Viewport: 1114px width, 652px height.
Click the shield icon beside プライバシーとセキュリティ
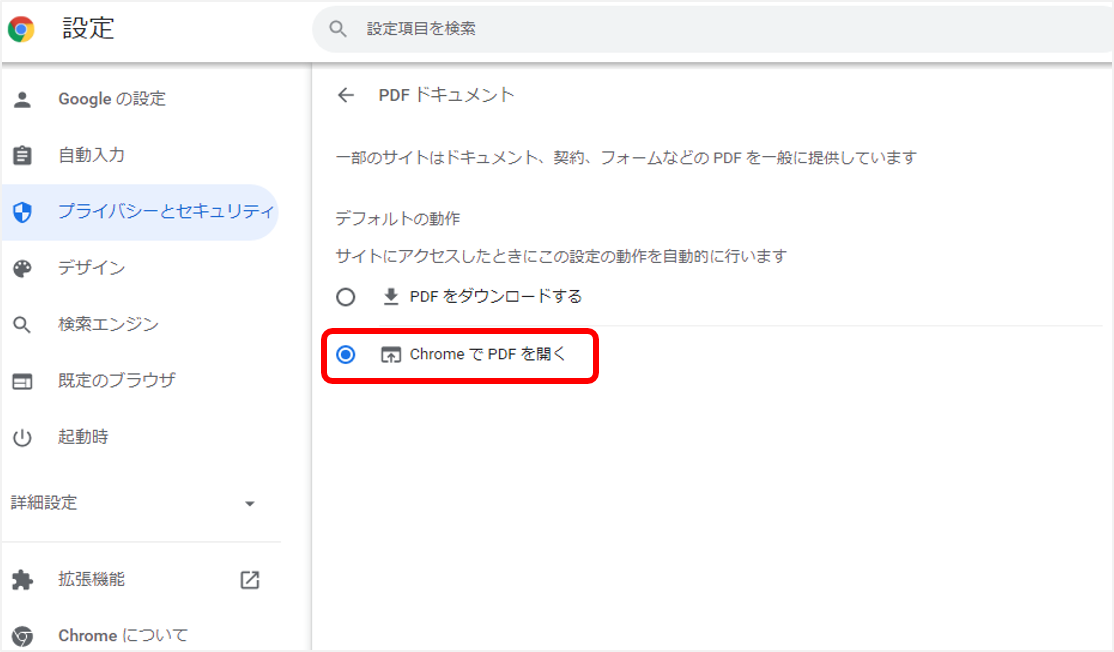tap(22, 212)
